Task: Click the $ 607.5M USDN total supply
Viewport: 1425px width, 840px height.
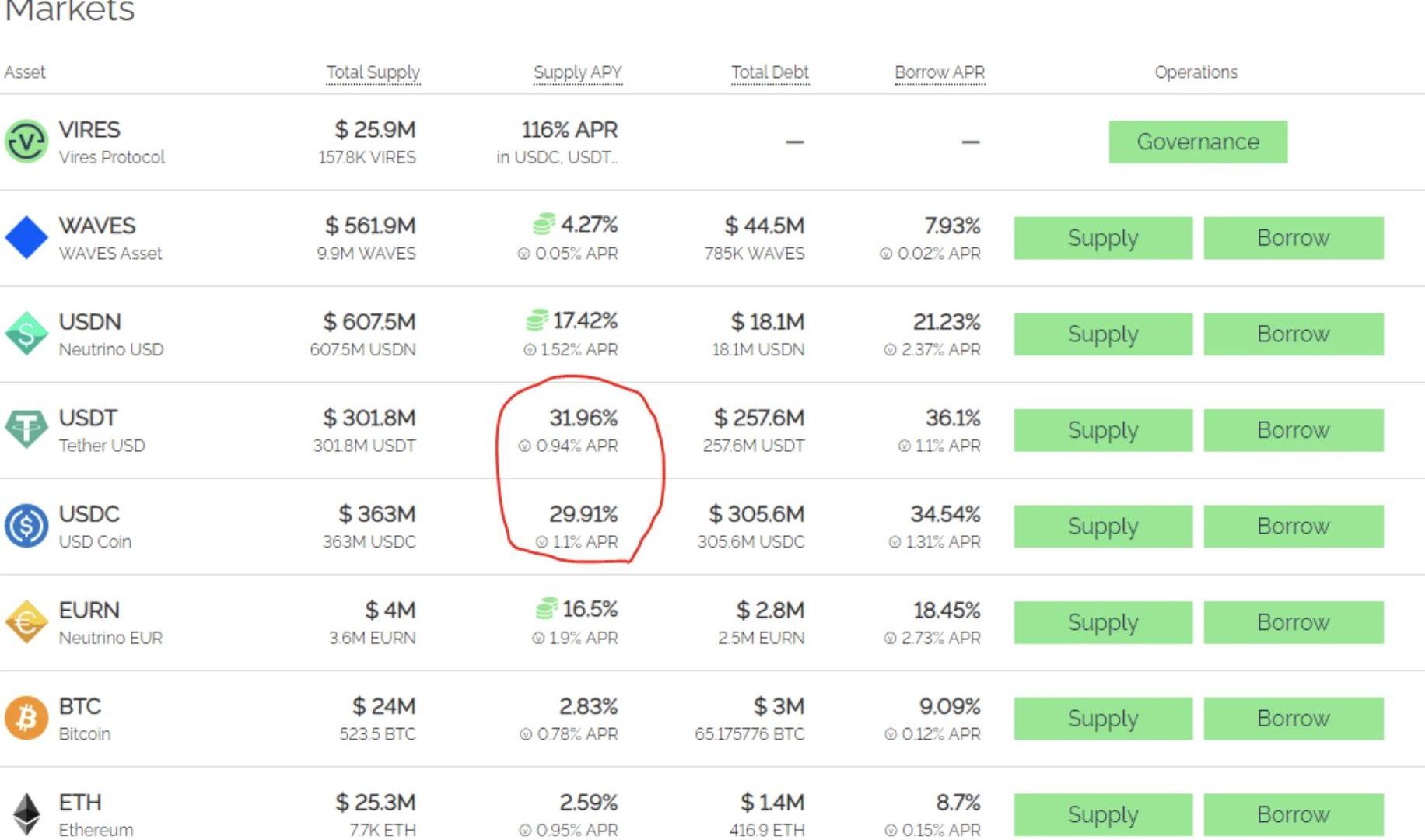Action: pyautogui.click(x=369, y=322)
